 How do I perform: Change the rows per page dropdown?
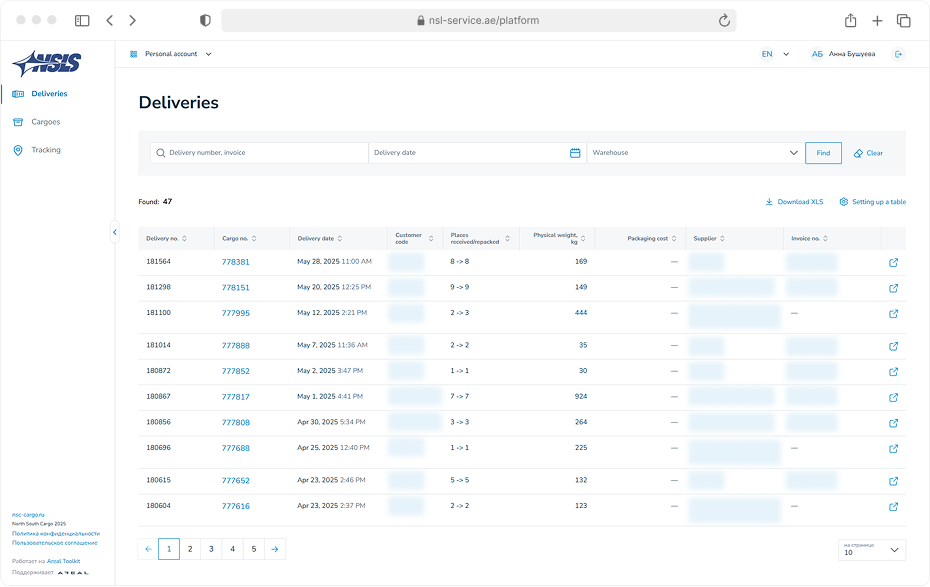tap(872, 549)
